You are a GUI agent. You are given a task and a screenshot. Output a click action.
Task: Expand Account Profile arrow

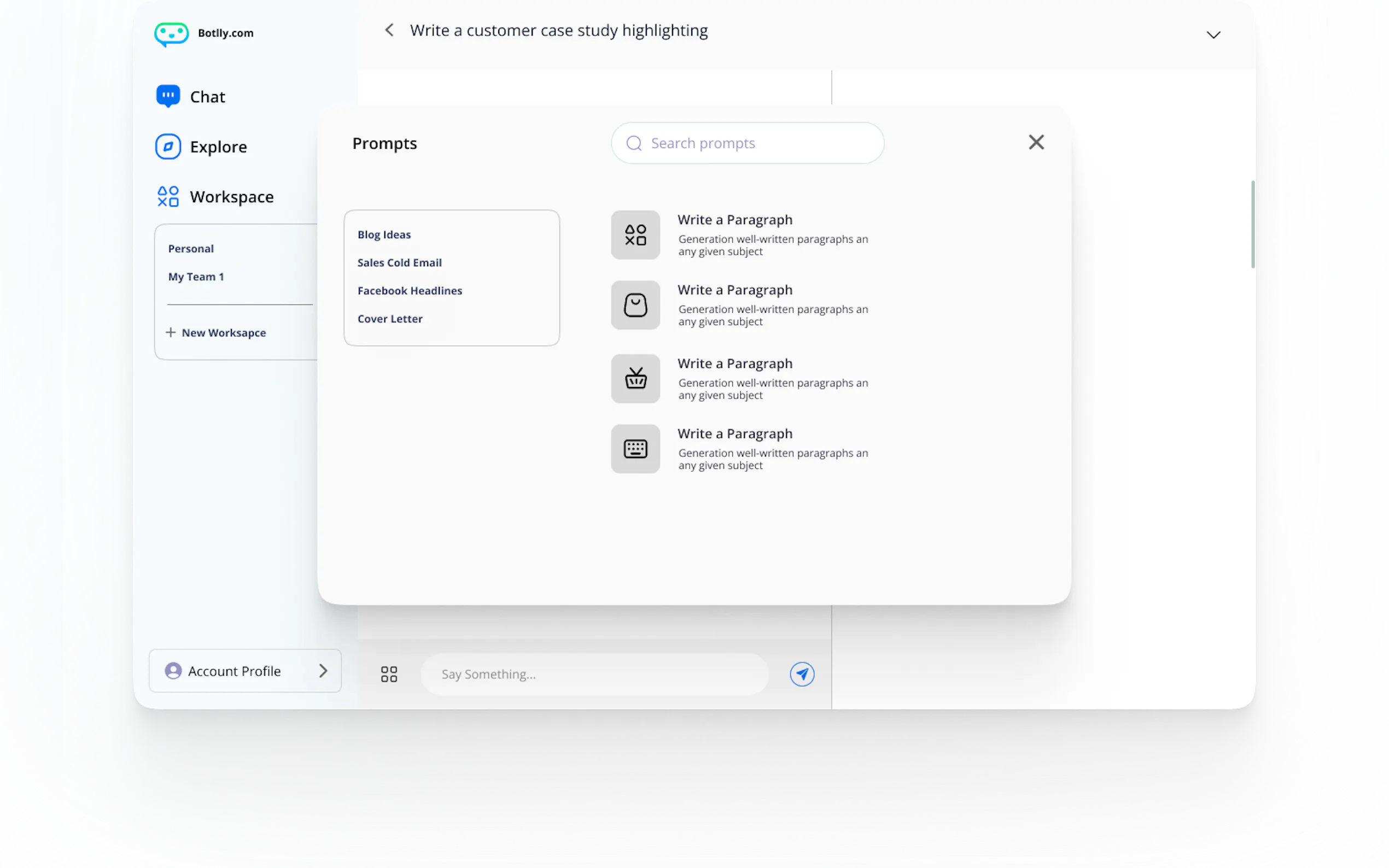coord(323,671)
